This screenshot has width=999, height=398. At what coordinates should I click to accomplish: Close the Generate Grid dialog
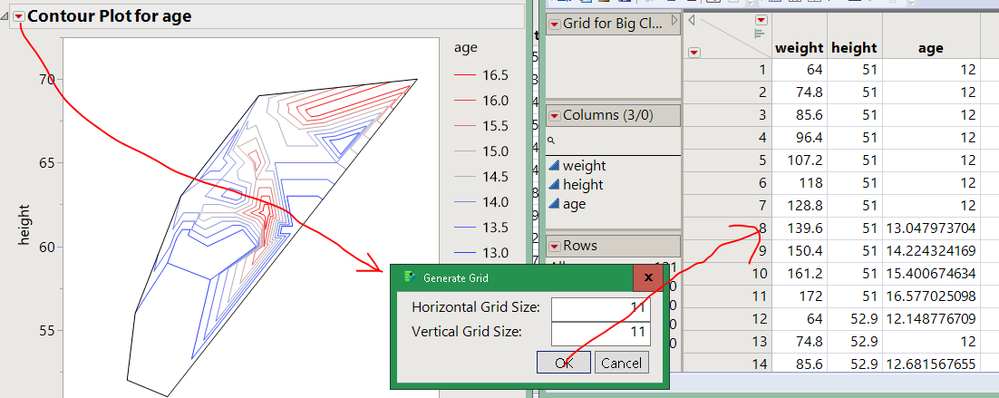click(x=649, y=278)
